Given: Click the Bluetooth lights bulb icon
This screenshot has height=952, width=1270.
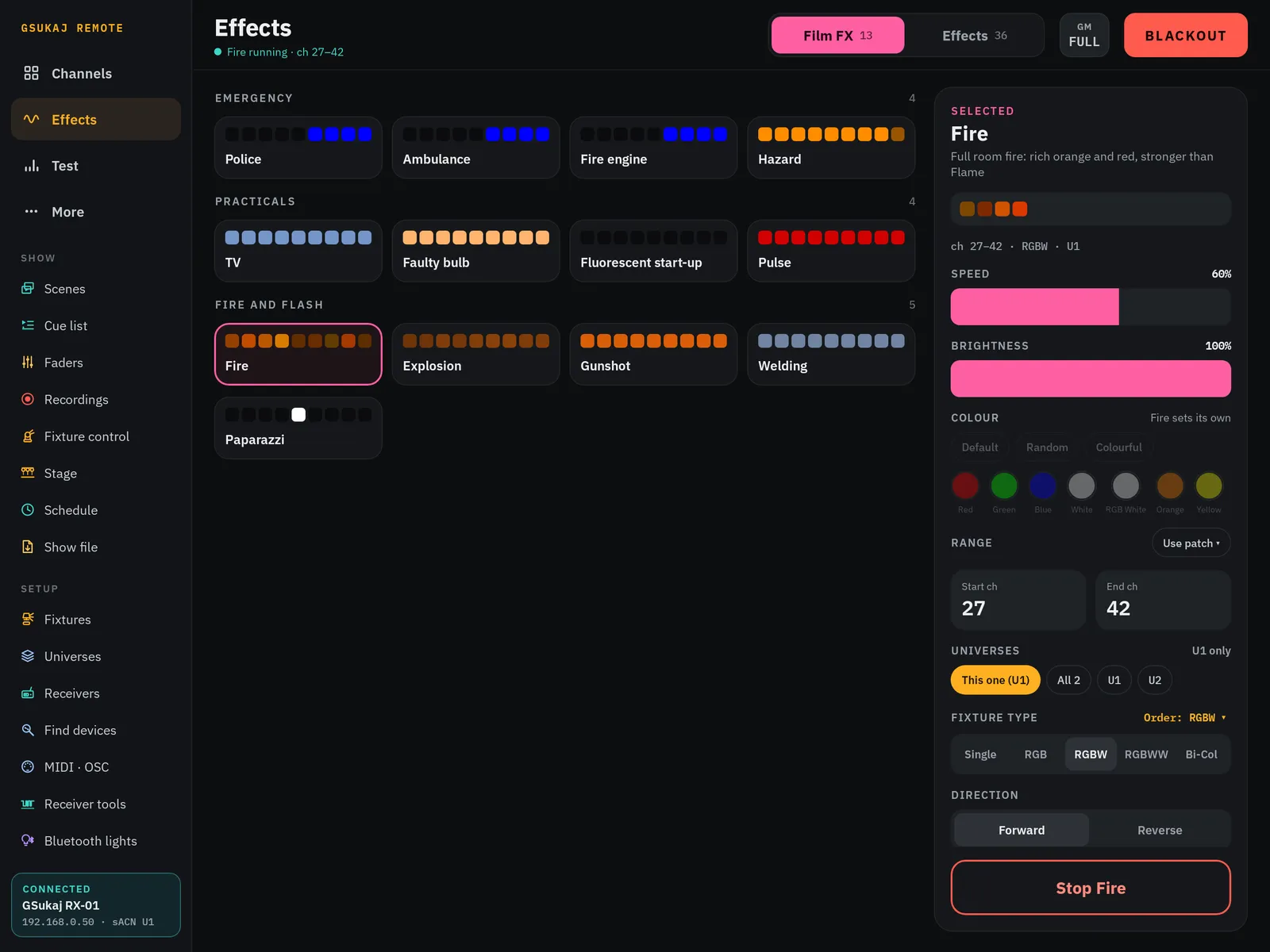Looking at the screenshot, I should click(x=28, y=840).
